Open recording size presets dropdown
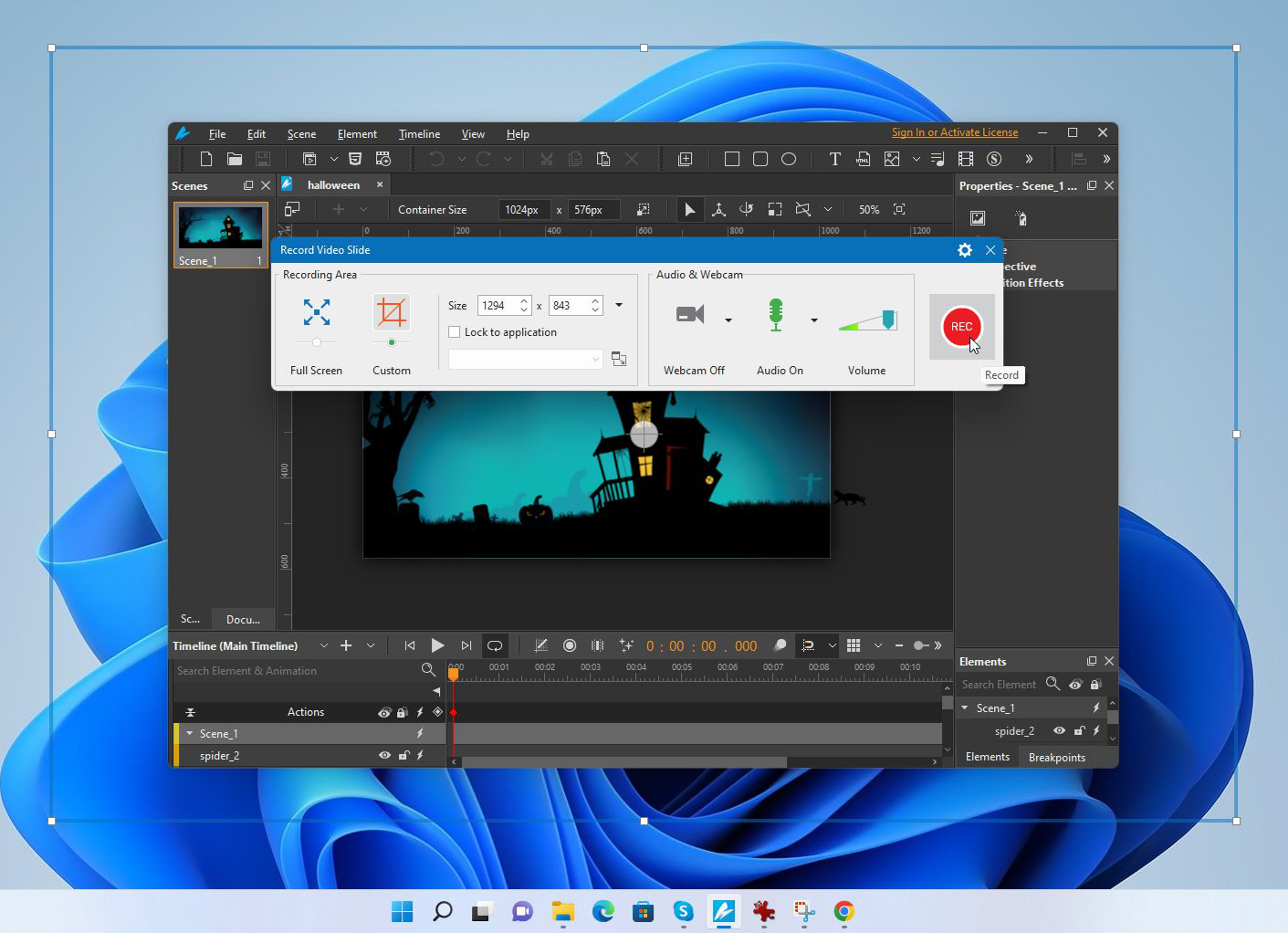 (619, 305)
